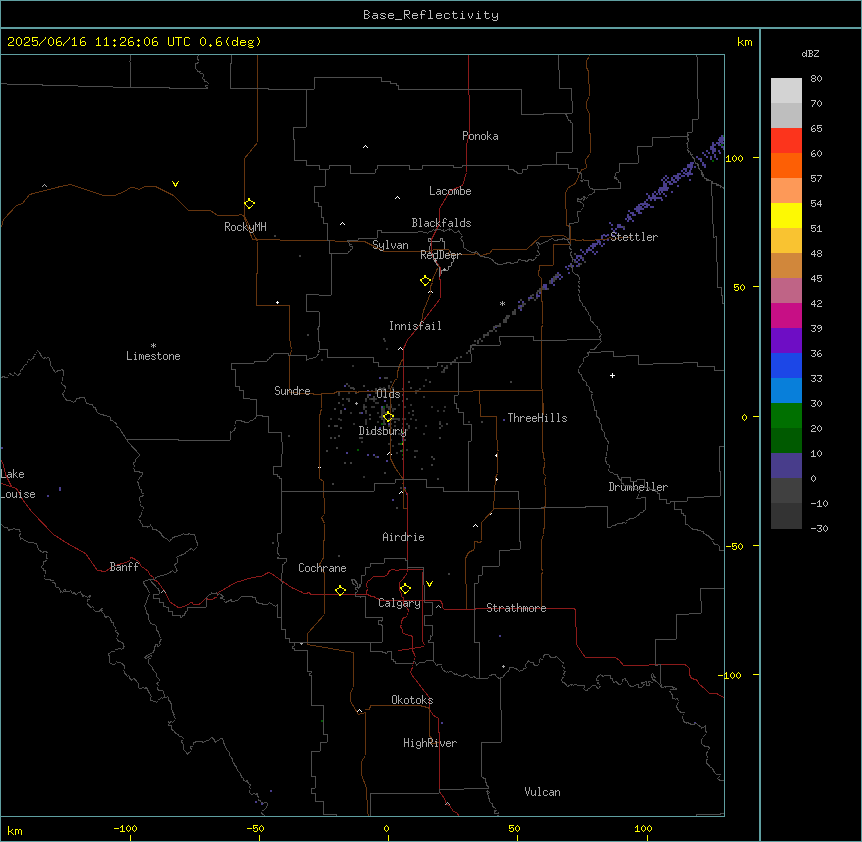Screen dimensions: 862x842
Task: Click the -30 value on the dBZ legend
Action: [819, 528]
